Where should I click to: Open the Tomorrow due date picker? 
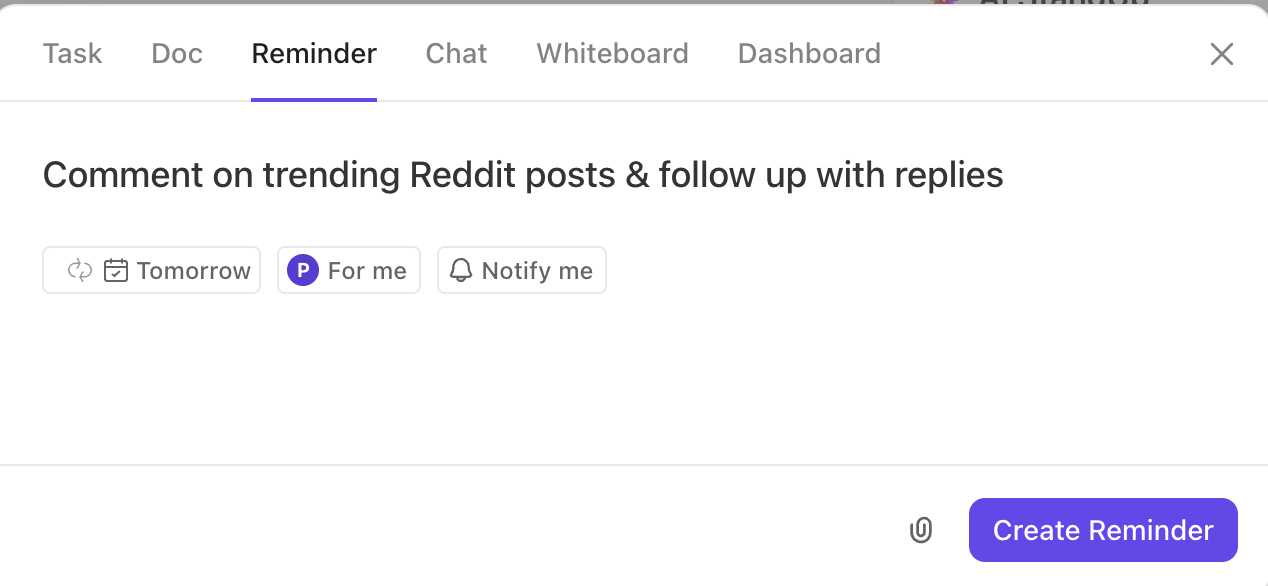pyautogui.click(x=151, y=270)
